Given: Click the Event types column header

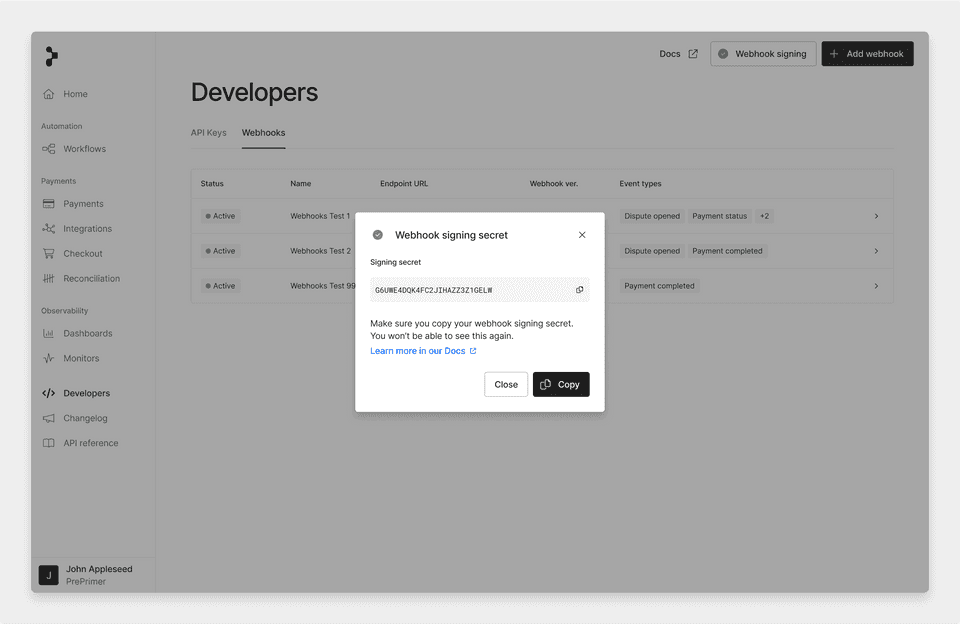Looking at the screenshot, I should 640,184.
